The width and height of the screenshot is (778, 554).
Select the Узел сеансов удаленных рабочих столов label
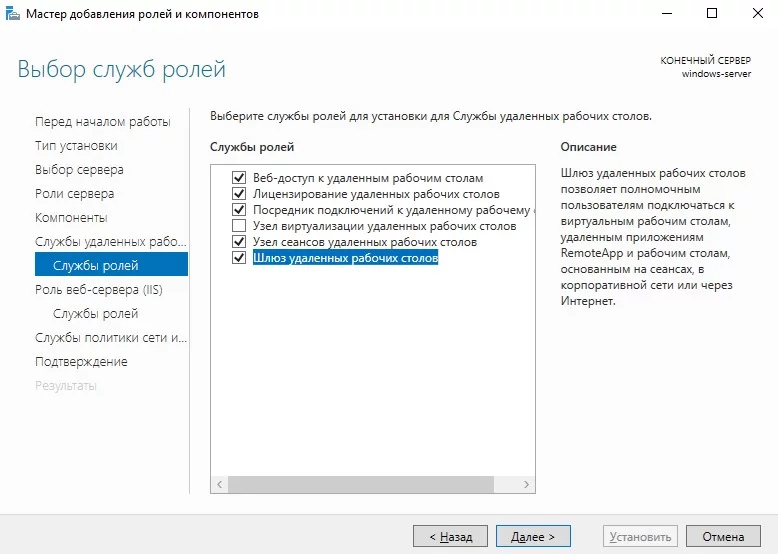point(365,242)
